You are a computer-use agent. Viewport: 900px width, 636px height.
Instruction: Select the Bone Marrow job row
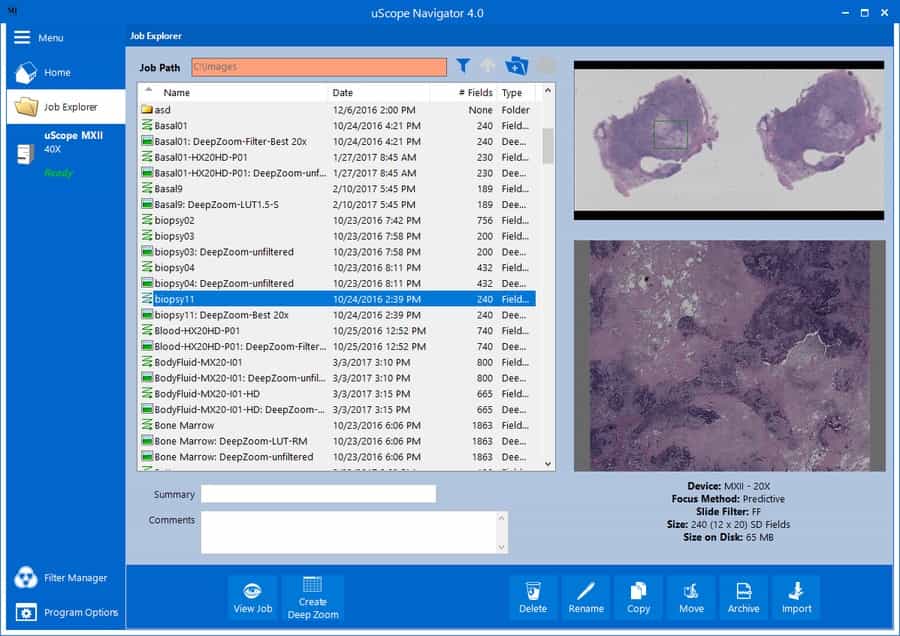coord(184,426)
